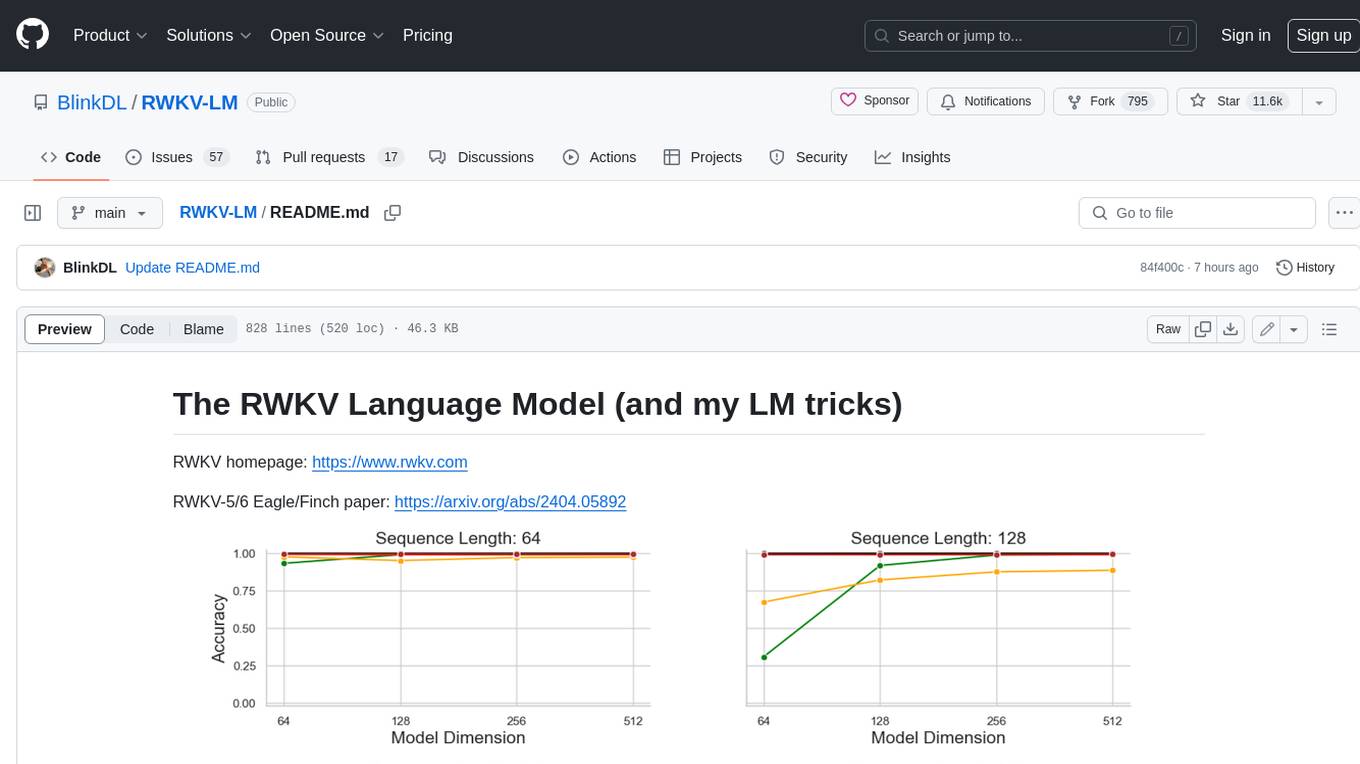1360x764 pixels.
Task: Switch to the Code tab
Action: pos(71,157)
